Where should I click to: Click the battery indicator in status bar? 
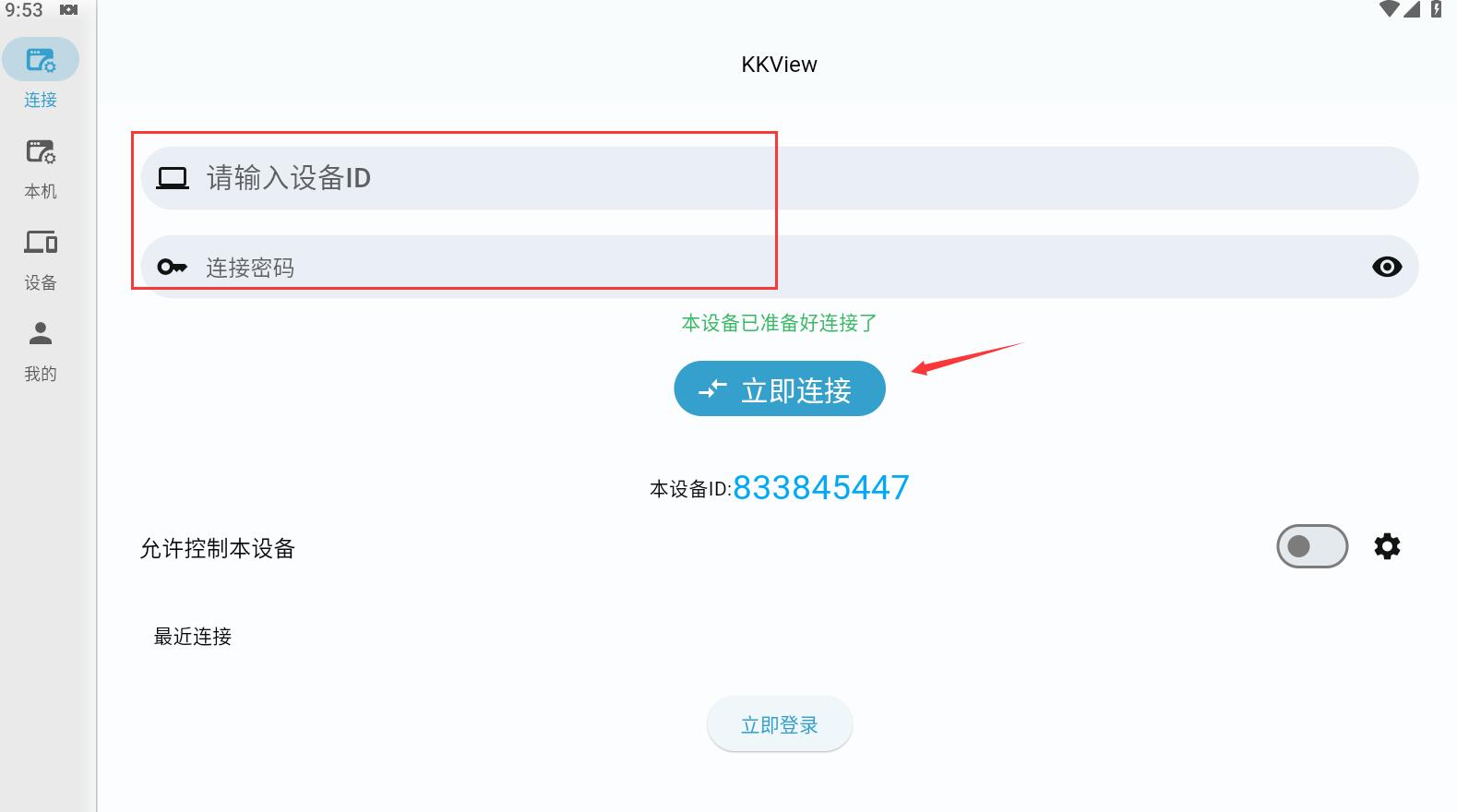(x=1437, y=9)
